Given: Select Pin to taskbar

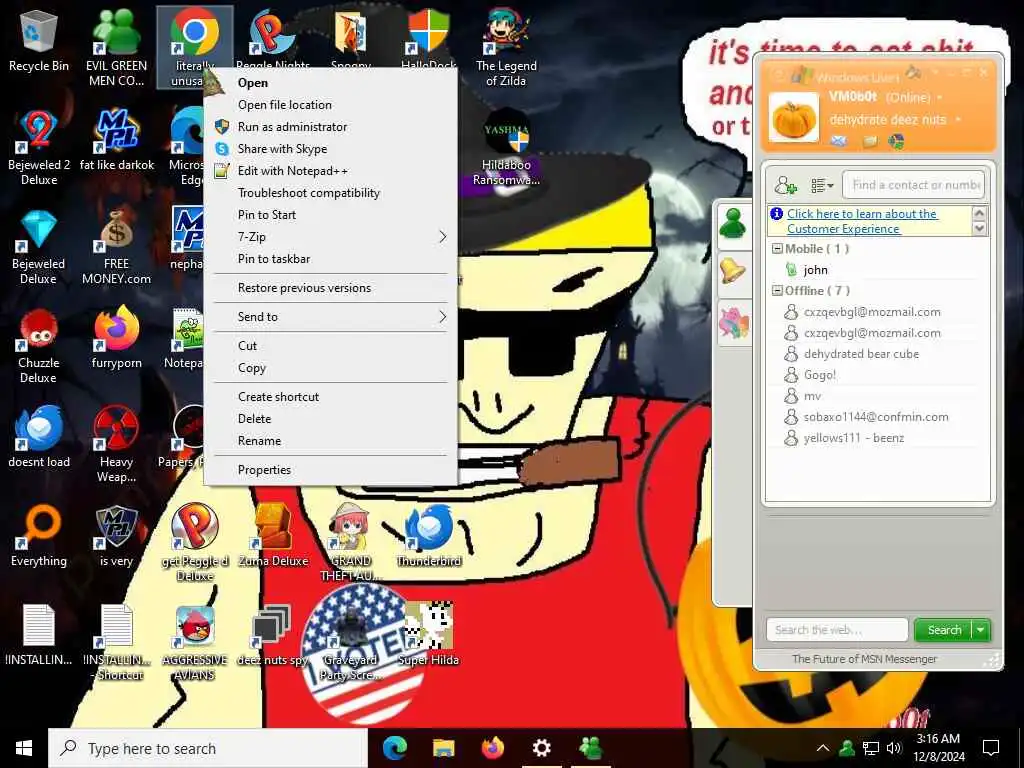Looking at the screenshot, I should [274, 259].
